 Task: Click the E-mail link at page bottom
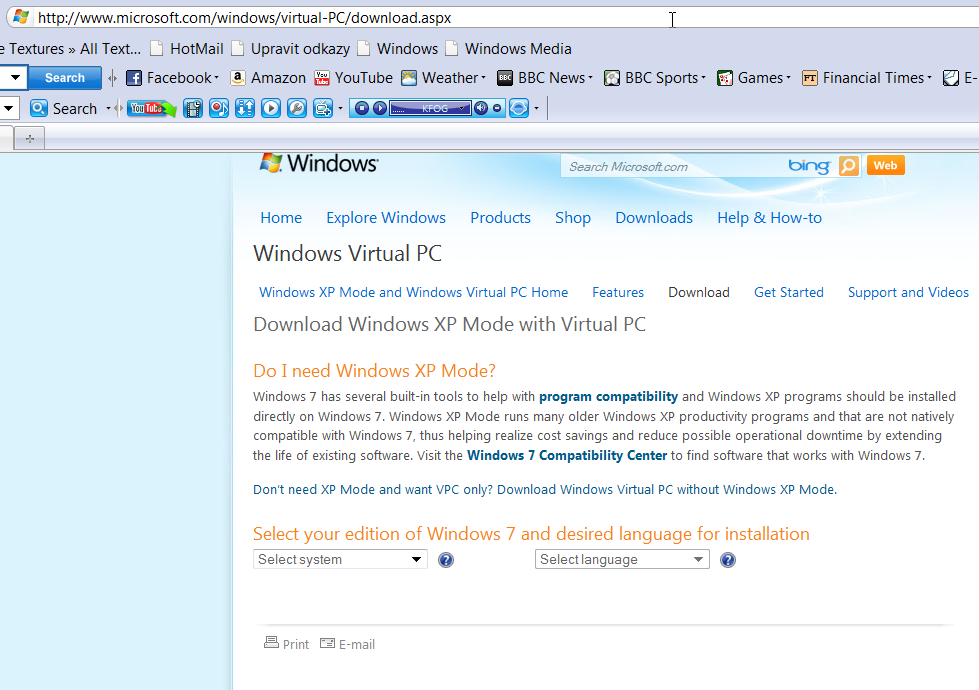(347, 644)
